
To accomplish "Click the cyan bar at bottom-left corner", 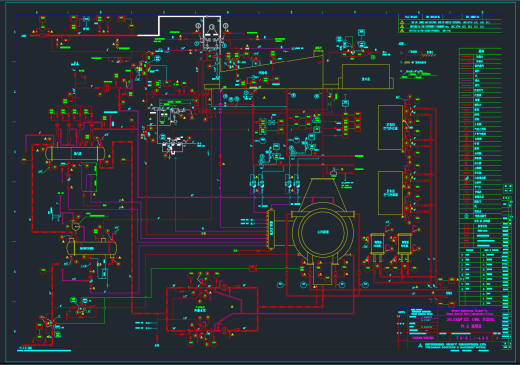I will 44,350.
